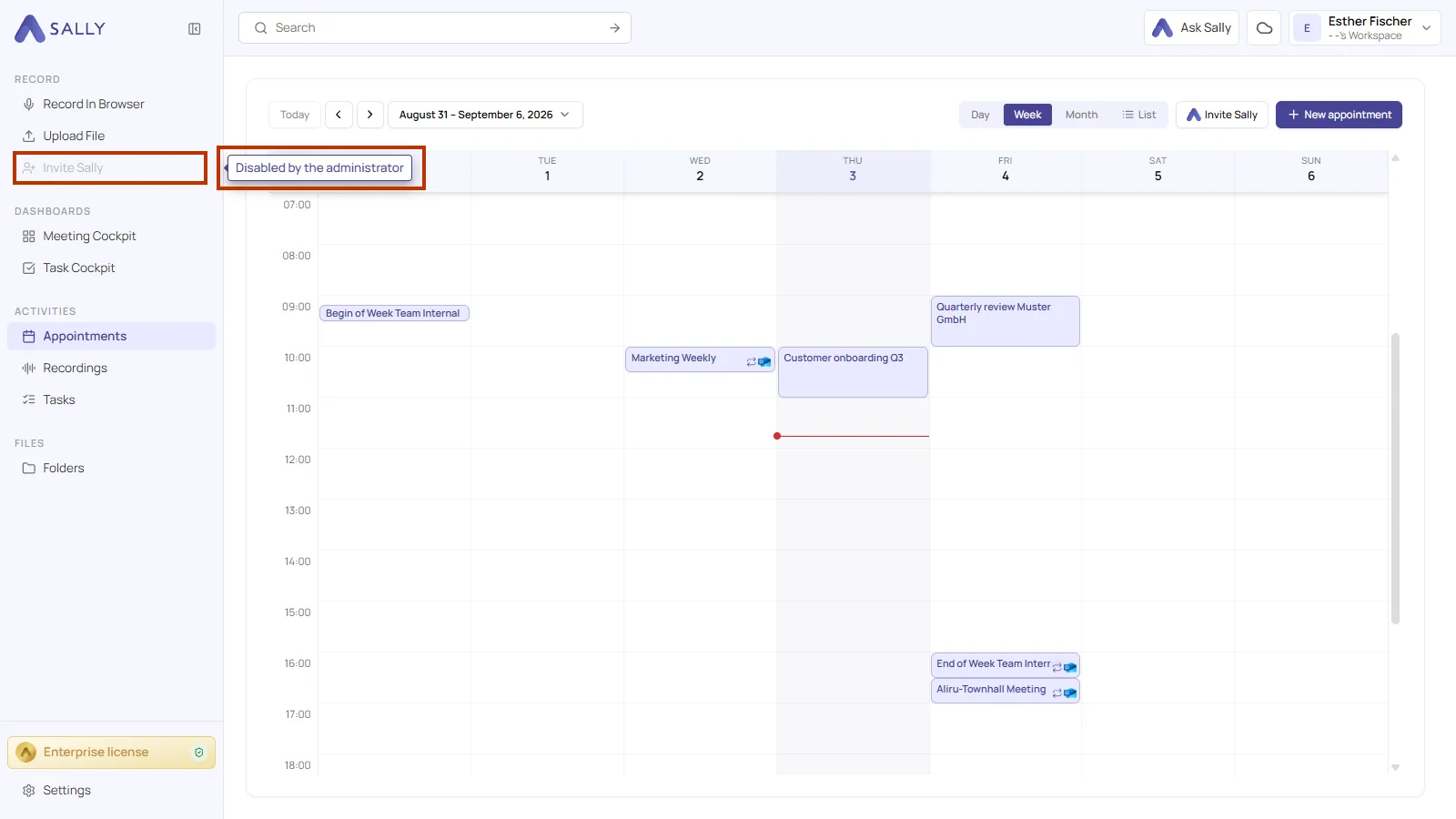
Task: Submit search with the arrow icon
Action: (x=615, y=28)
